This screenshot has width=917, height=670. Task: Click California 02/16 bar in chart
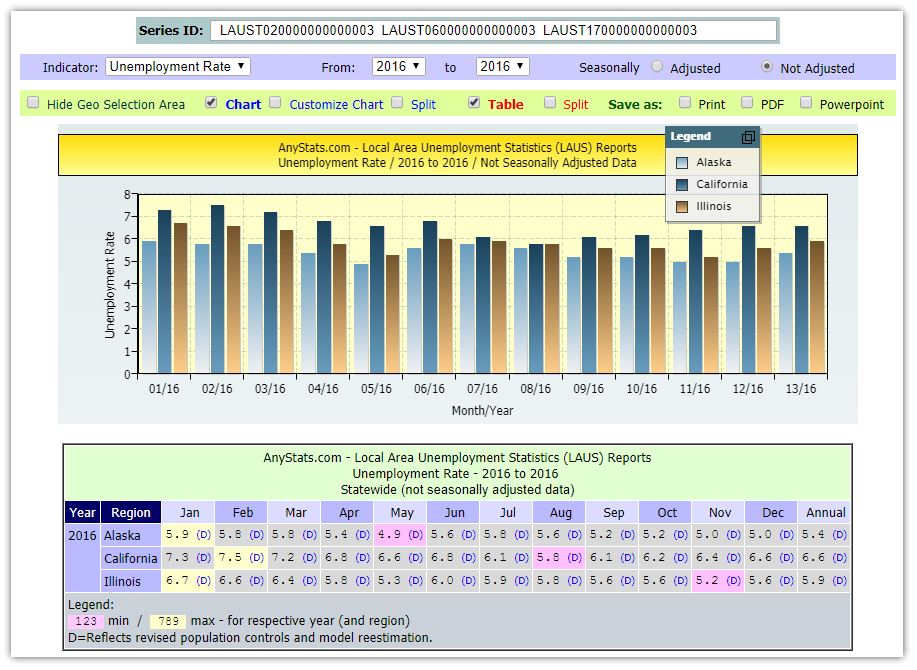click(217, 289)
